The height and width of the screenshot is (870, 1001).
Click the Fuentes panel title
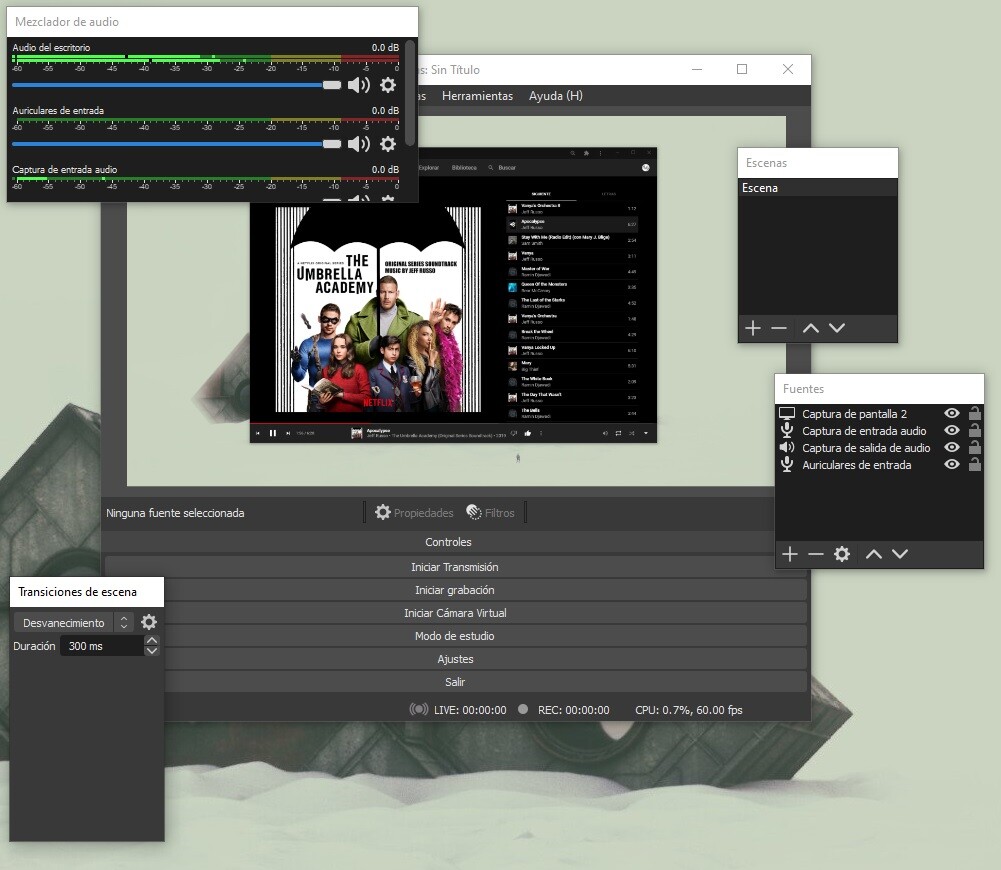tap(803, 389)
